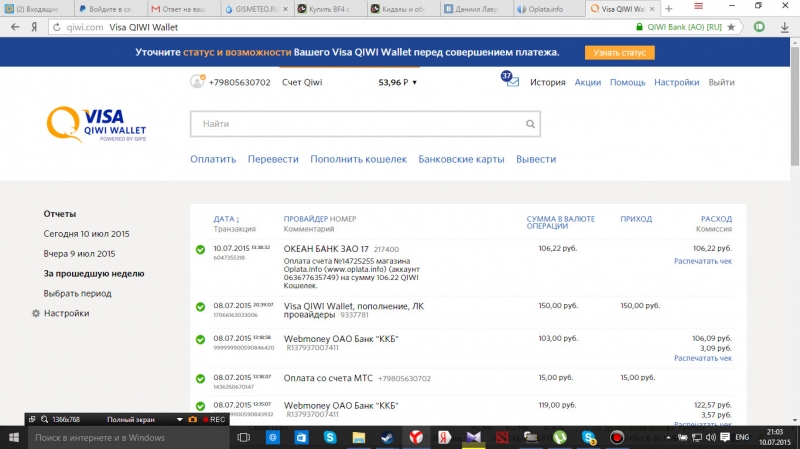
Task: Click the page vertical scrollbar thumb
Action: click(795, 106)
